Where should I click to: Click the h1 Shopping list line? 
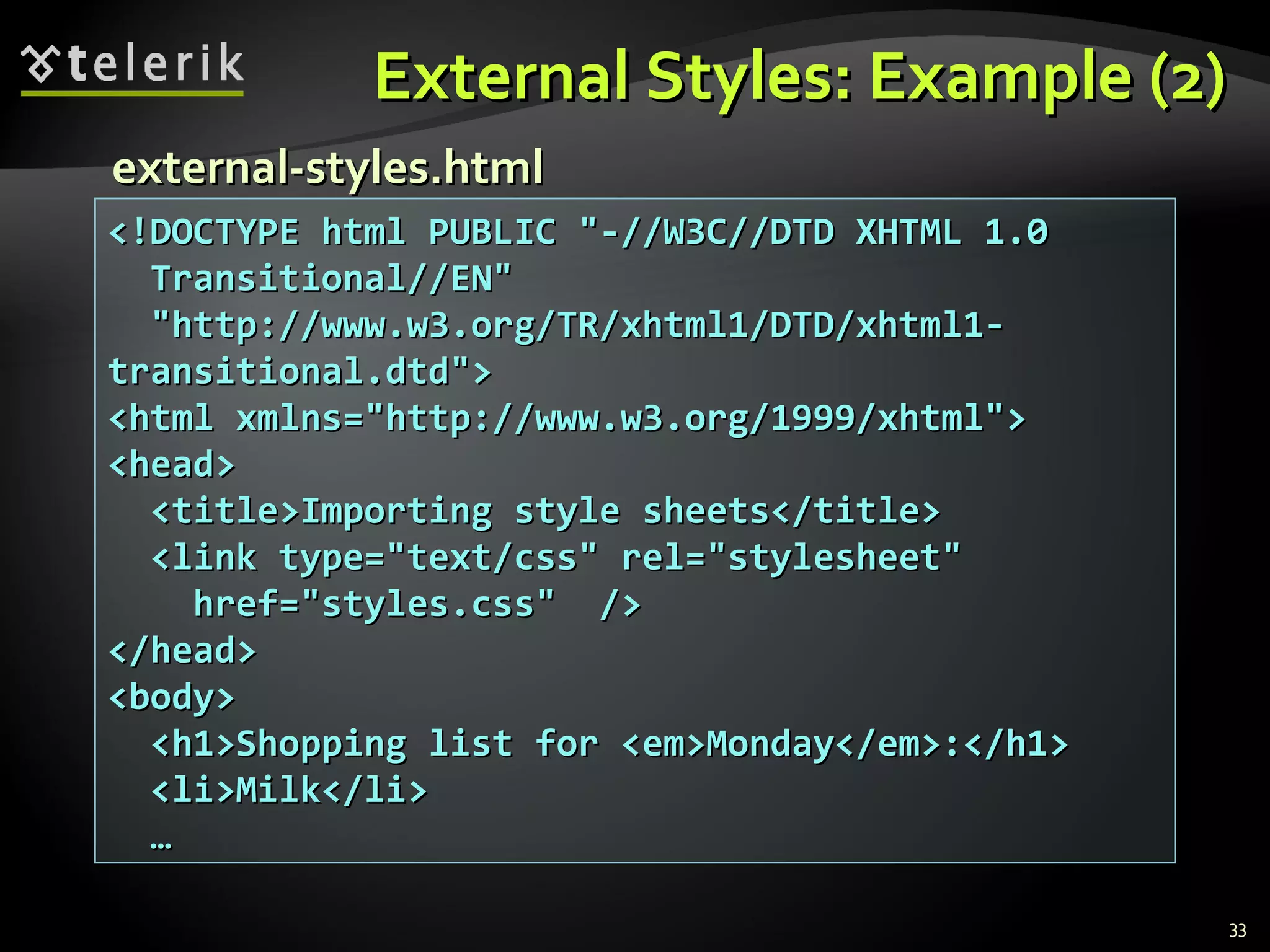click(610, 744)
